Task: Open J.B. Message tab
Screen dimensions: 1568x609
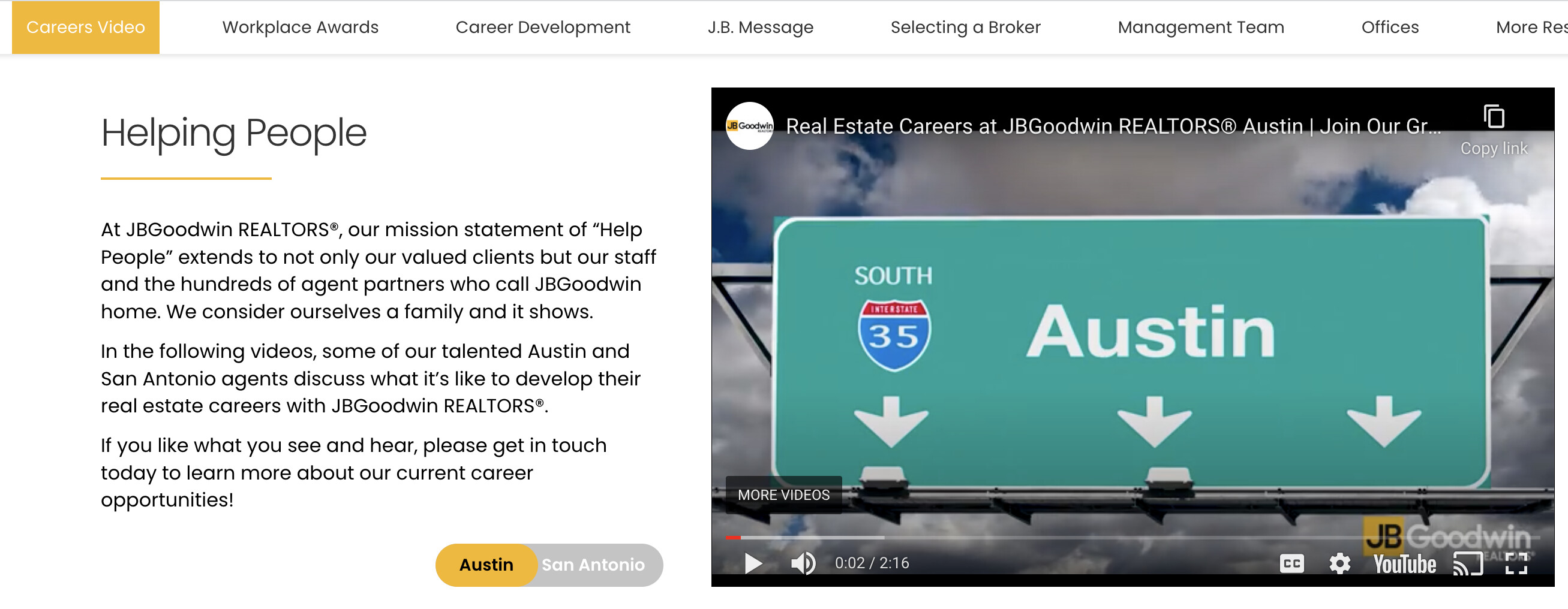Action: (x=760, y=28)
